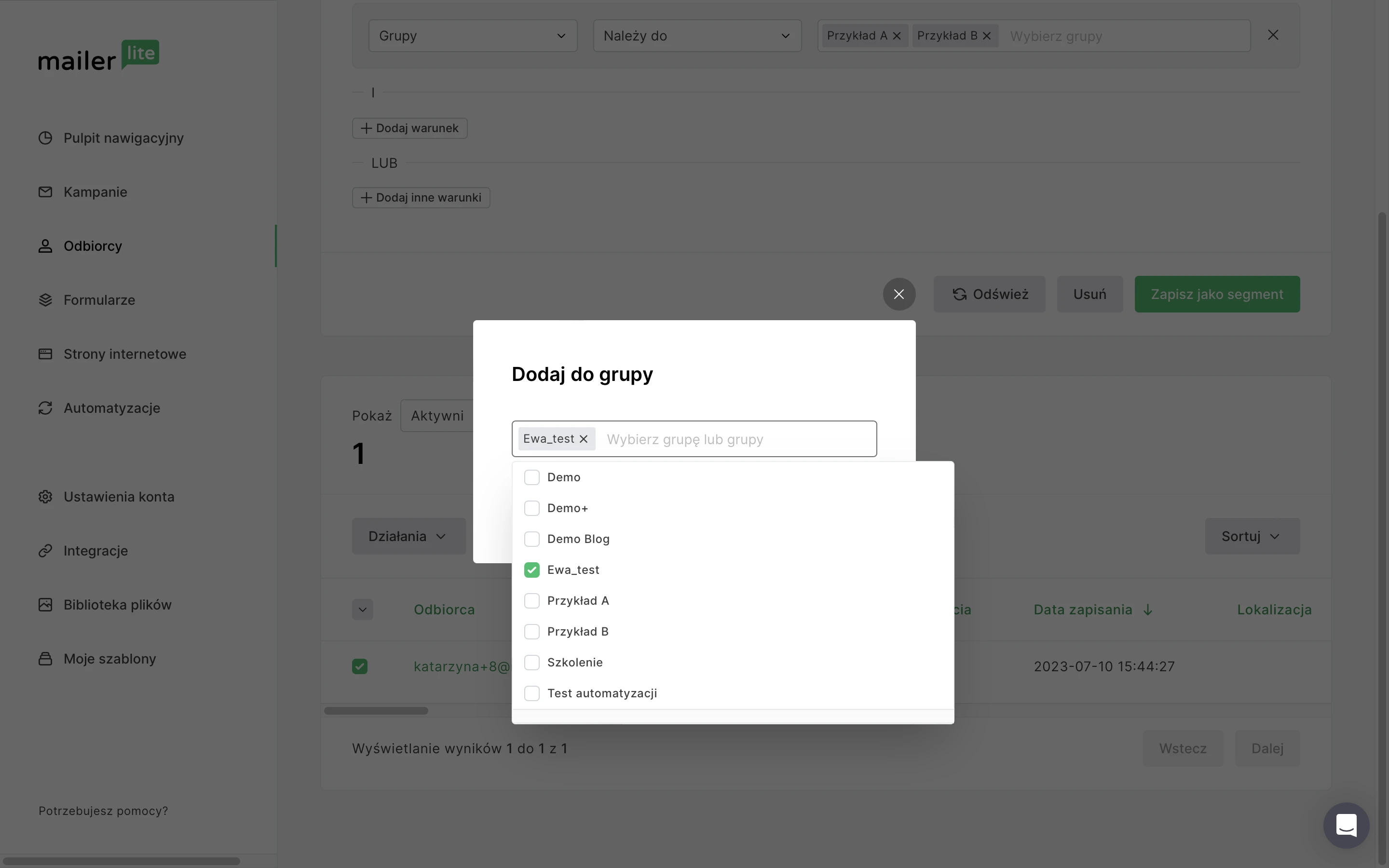
Task: Open the chat support widget icon
Action: (x=1346, y=826)
